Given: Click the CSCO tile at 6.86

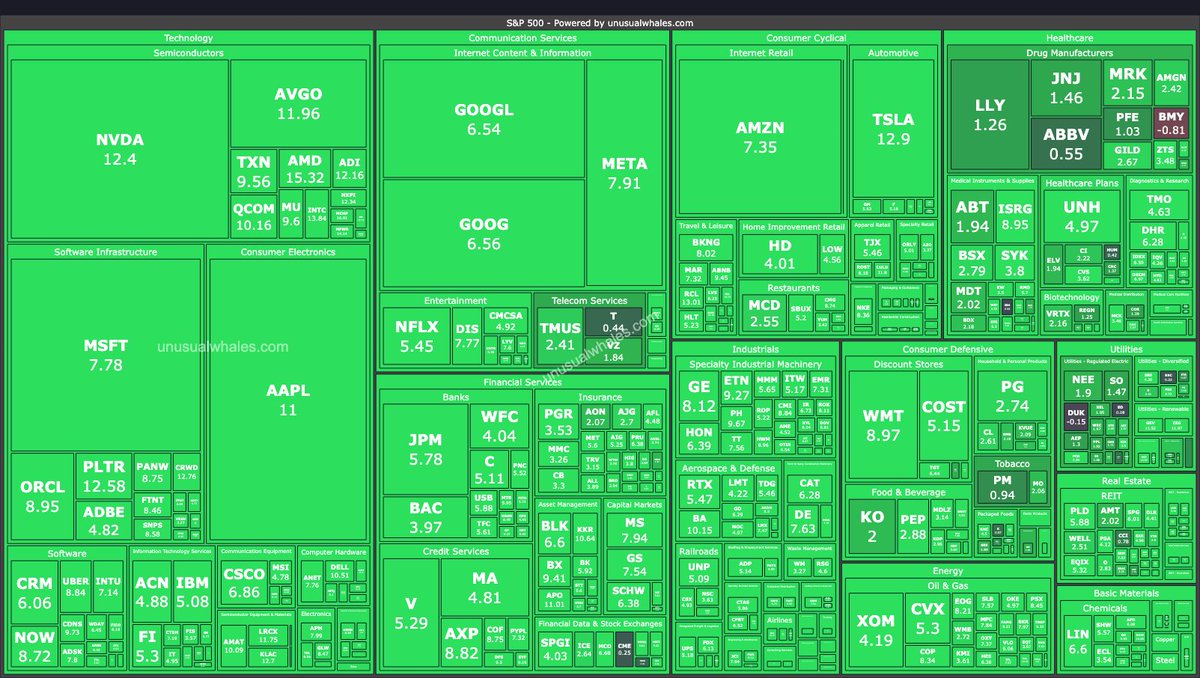Looking at the screenshot, I should coord(243,584).
